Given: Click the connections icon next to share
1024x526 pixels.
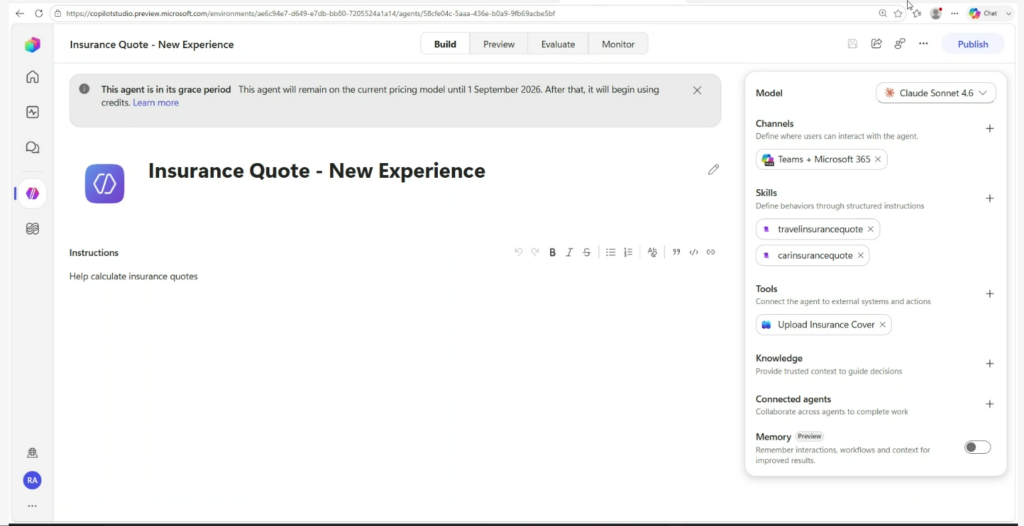Looking at the screenshot, I should [x=900, y=44].
